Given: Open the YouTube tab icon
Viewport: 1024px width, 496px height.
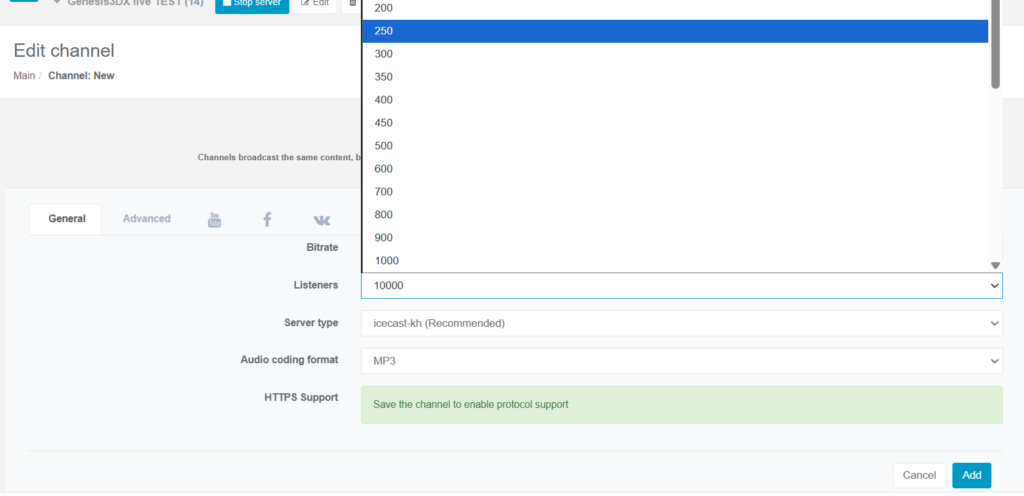Looking at the screenshot, I should (x=214, y=219).
